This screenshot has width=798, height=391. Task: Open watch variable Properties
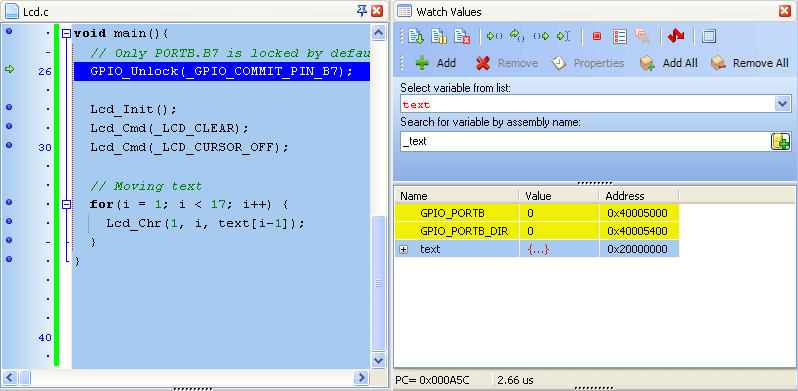coord(588,63)
